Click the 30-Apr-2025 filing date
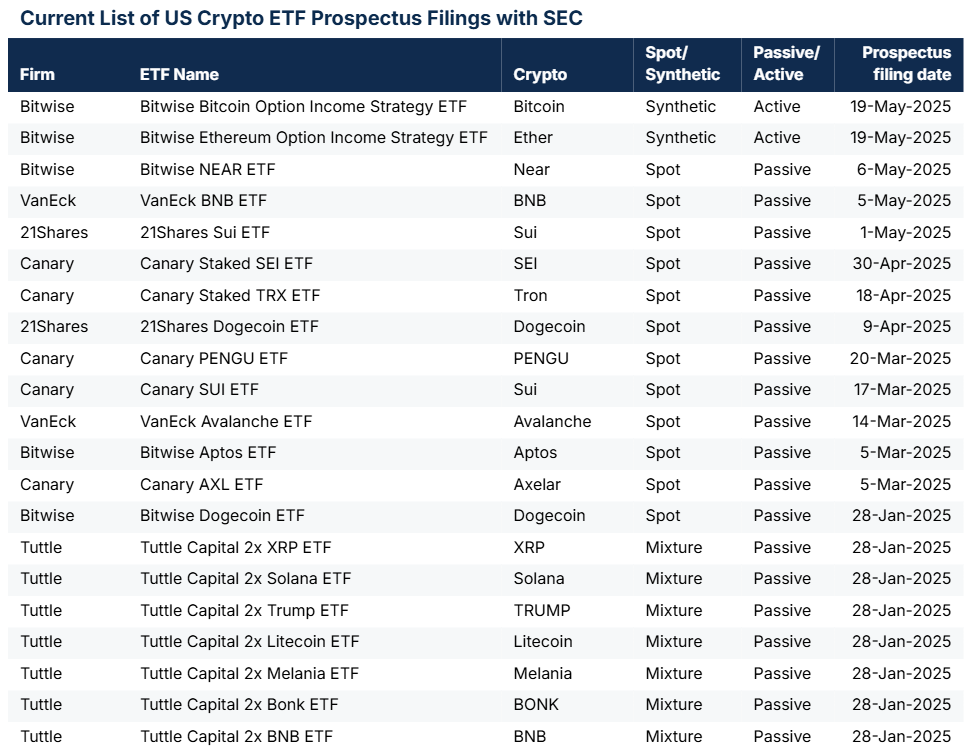 click(902, 263)
